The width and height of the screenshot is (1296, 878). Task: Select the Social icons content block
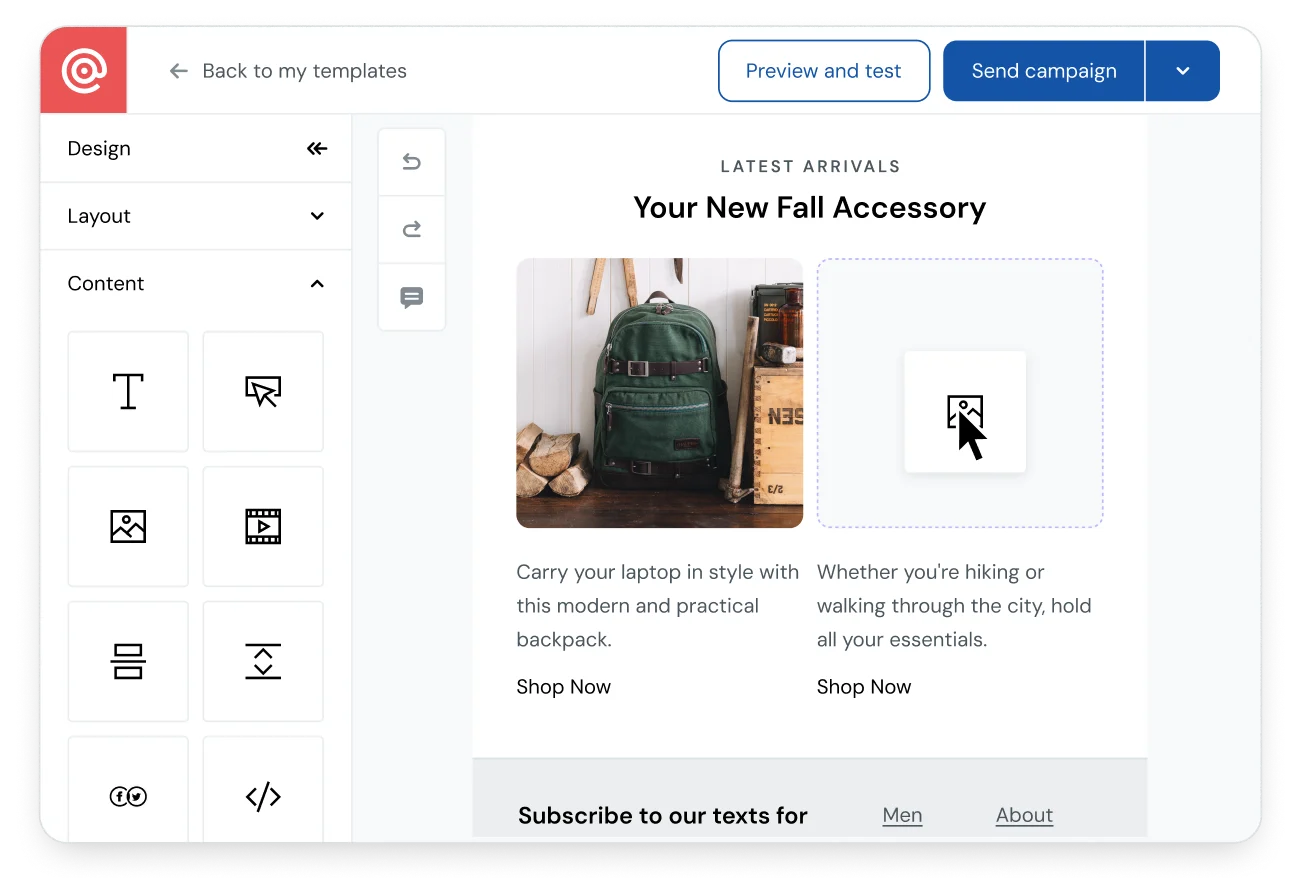point(128,790)
